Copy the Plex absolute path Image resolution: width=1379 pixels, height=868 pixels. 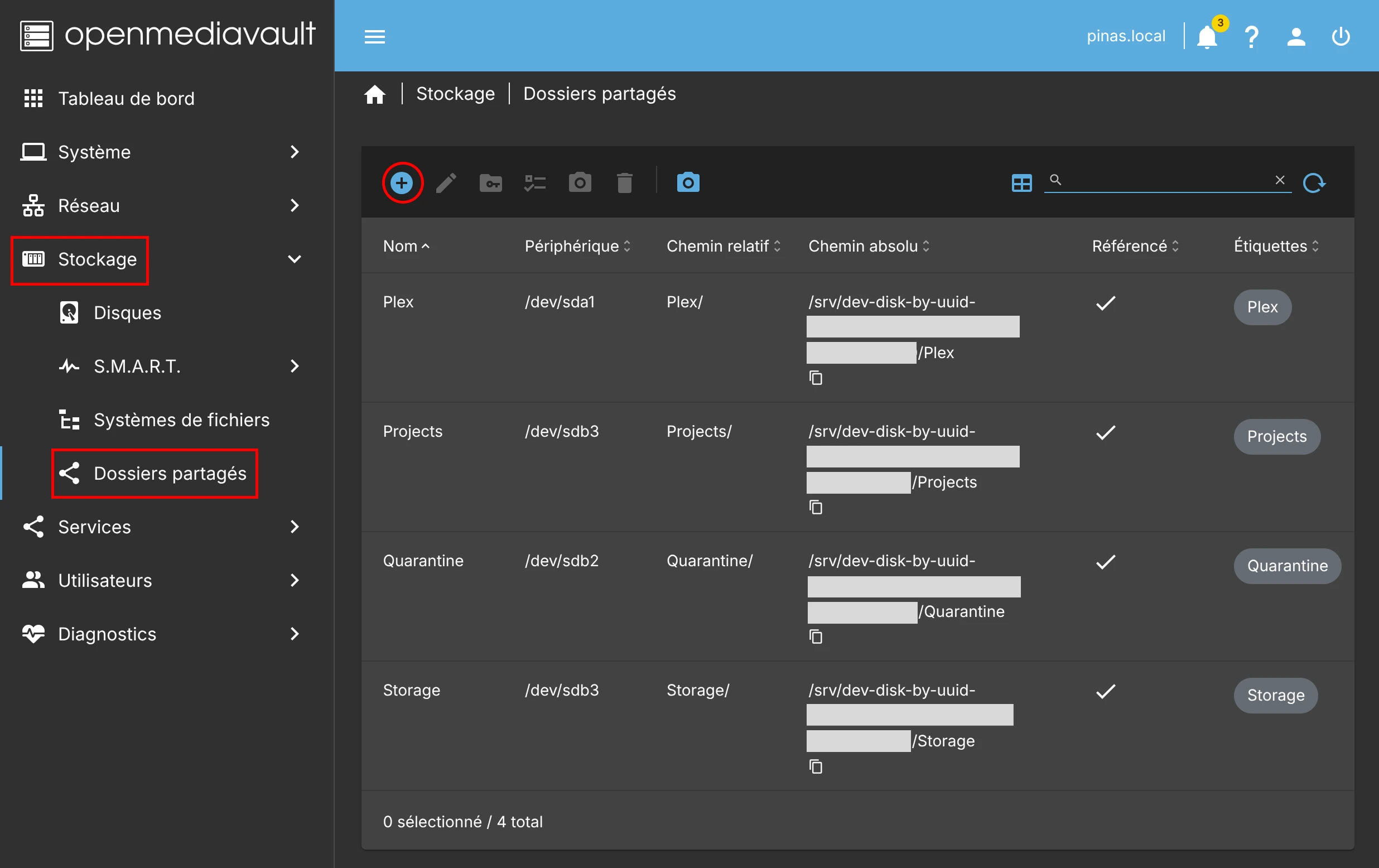816,378
